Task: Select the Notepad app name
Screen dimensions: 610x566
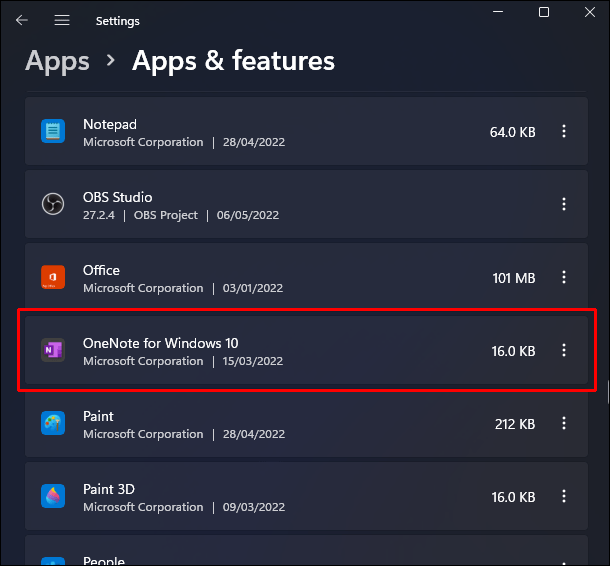Action: click(110, 124)
